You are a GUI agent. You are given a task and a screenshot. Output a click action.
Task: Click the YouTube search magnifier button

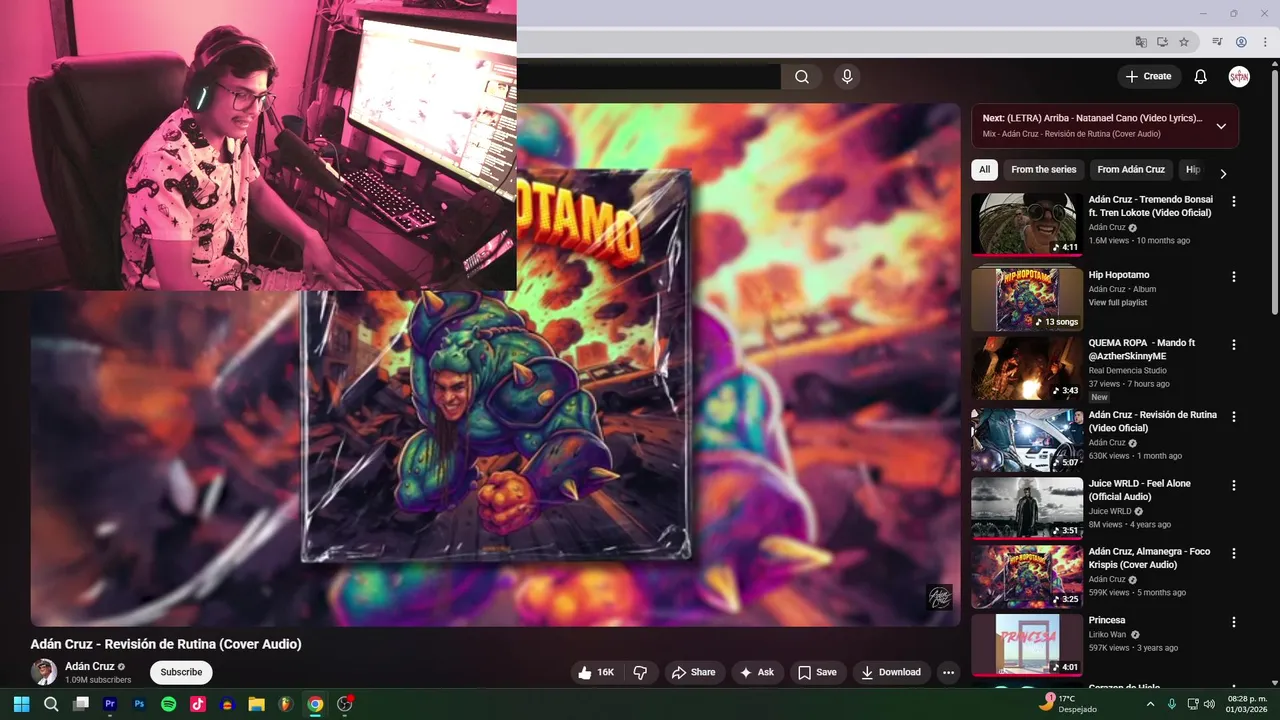coord(802,77)
